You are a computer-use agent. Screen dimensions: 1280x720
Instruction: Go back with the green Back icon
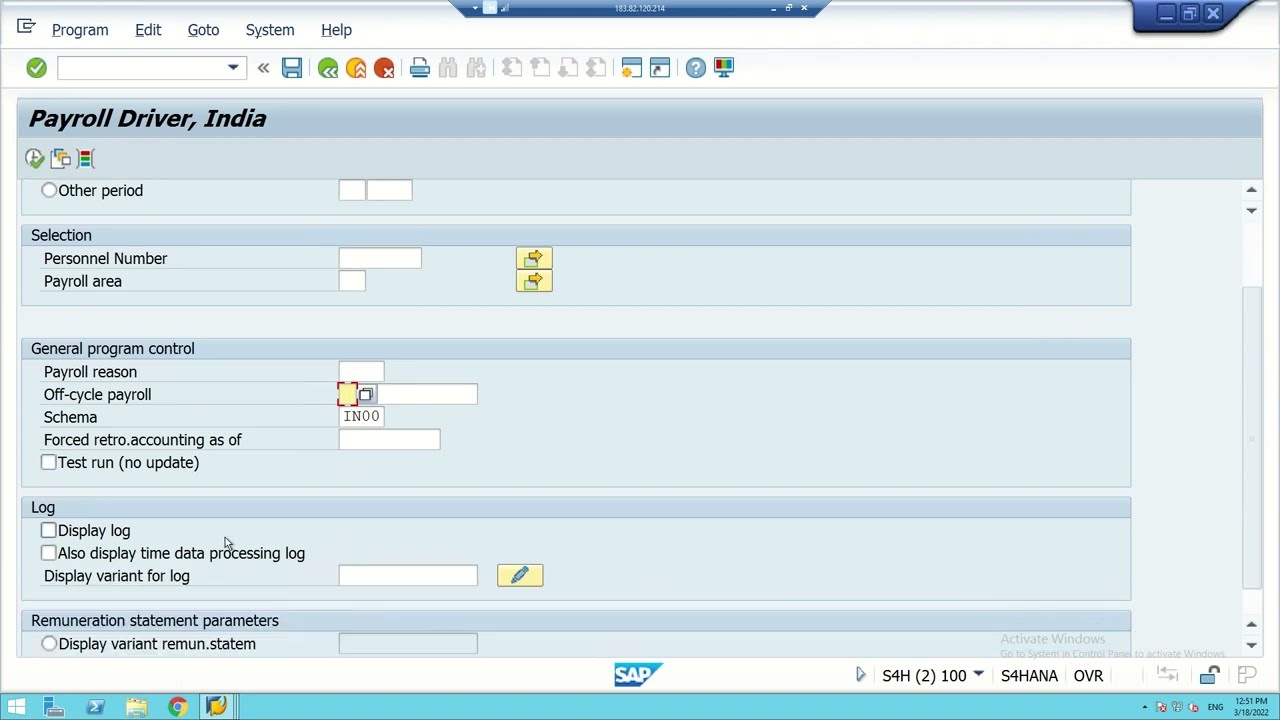tap(328, 67)
